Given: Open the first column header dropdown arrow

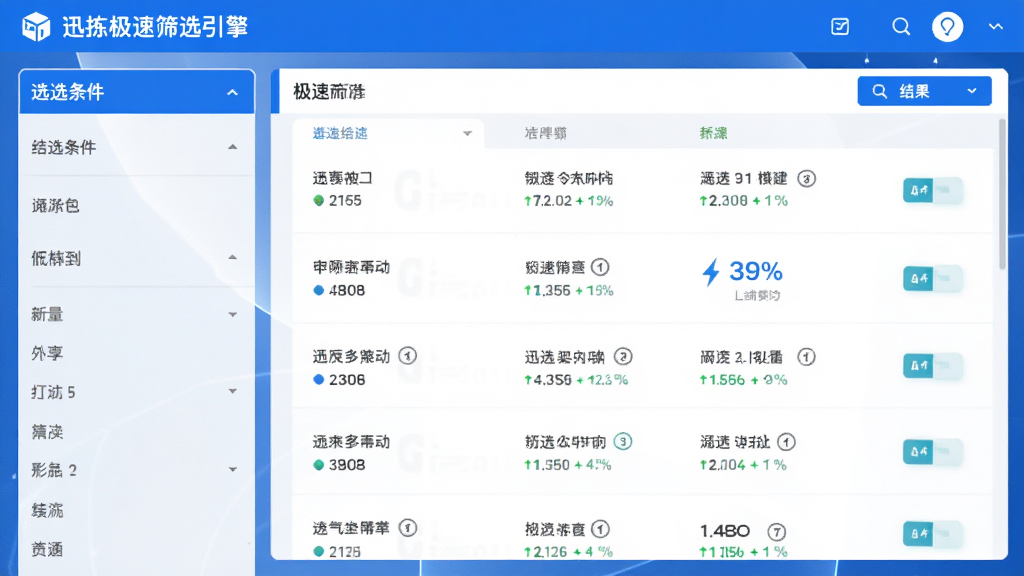Looking at the screenshot, I should click(467, 134).
